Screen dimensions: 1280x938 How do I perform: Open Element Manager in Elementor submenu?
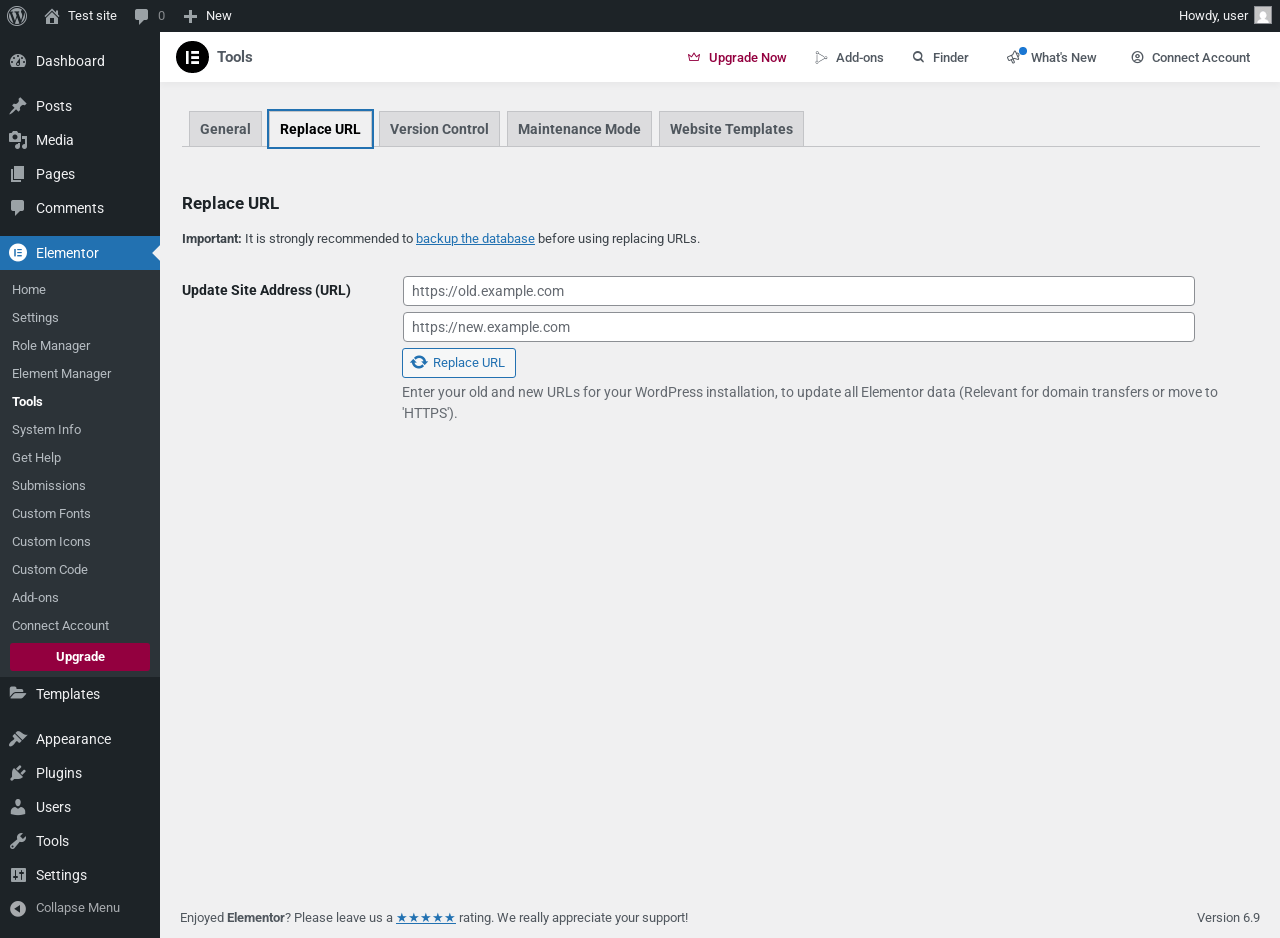coord(62,373)
